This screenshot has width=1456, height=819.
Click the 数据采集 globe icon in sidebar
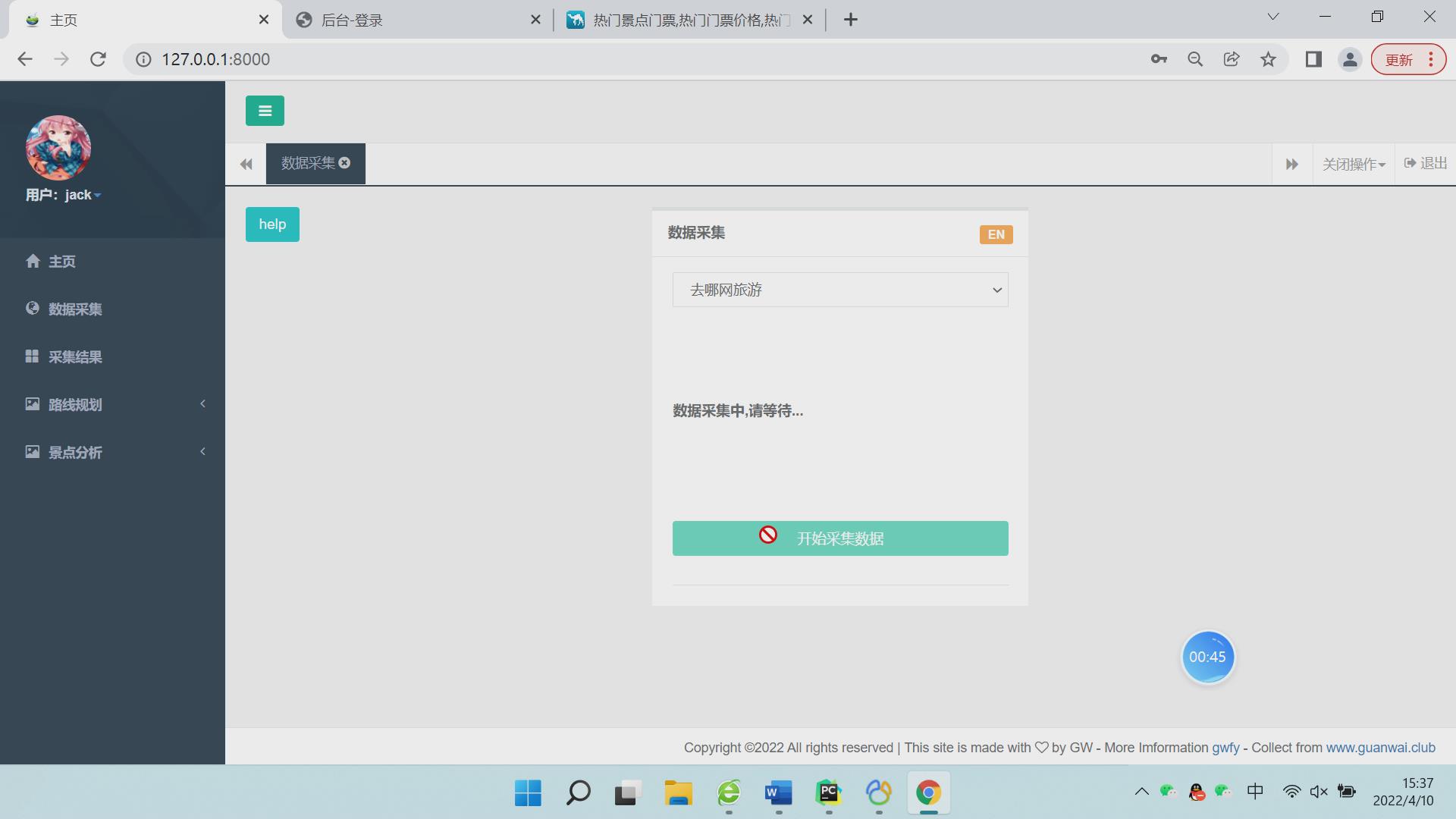click(33, 308)
